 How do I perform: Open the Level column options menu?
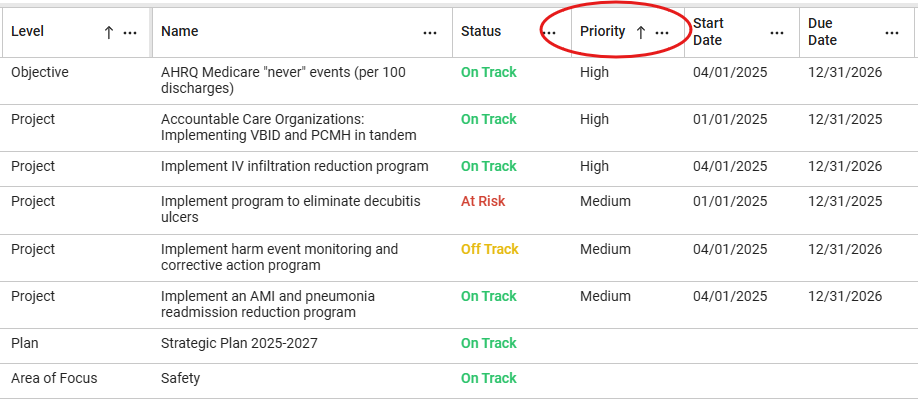130,33
